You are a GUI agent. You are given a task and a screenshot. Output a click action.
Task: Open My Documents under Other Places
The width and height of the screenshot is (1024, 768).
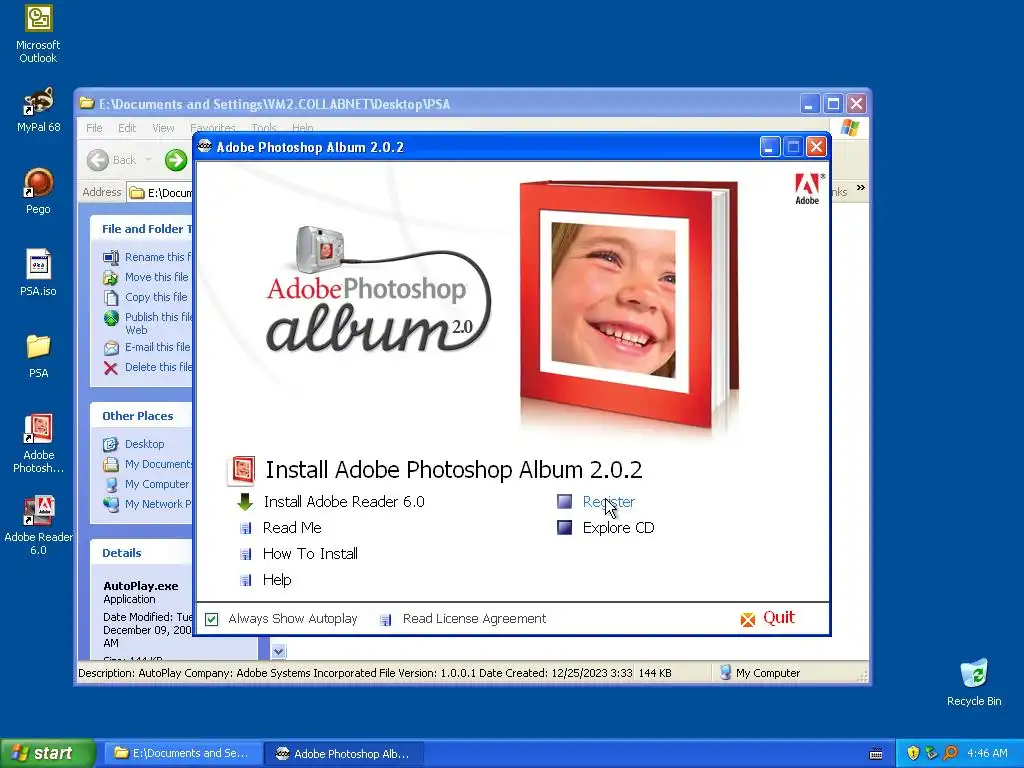159,464
